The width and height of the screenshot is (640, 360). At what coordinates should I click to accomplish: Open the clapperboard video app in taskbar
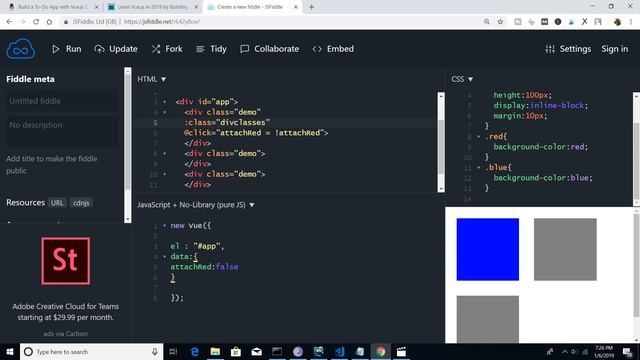(x=401, y=351)
